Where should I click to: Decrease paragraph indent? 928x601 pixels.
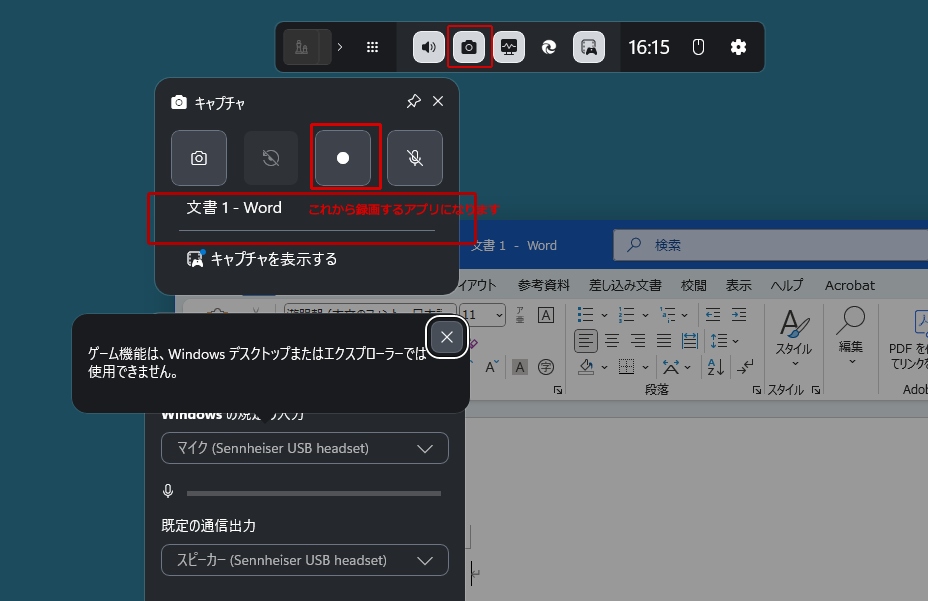[x=713, y=314]
